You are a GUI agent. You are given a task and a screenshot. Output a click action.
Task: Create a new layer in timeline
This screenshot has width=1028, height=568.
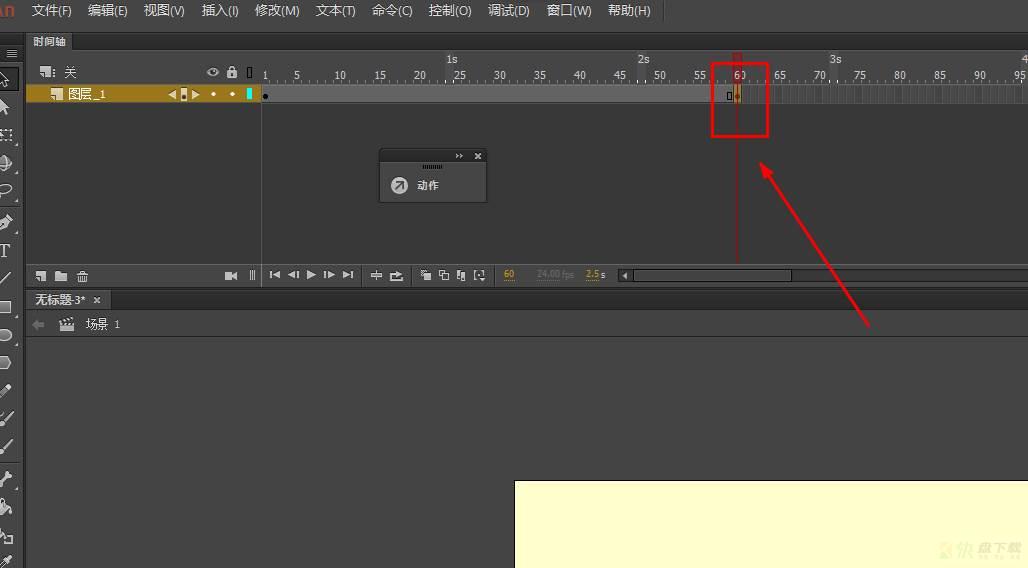coord(41,276)
